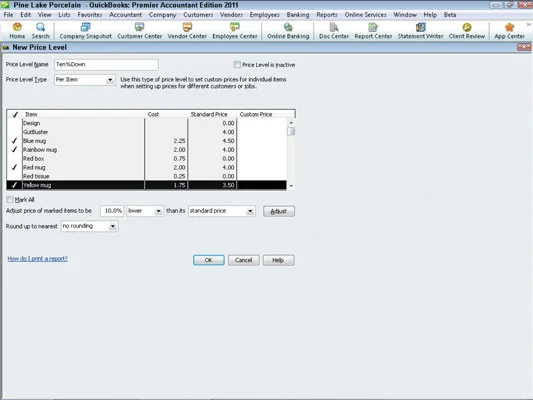
Task: Click the 4.50 standard price cell
Action: pyautogui.click(x=212, y=141)
